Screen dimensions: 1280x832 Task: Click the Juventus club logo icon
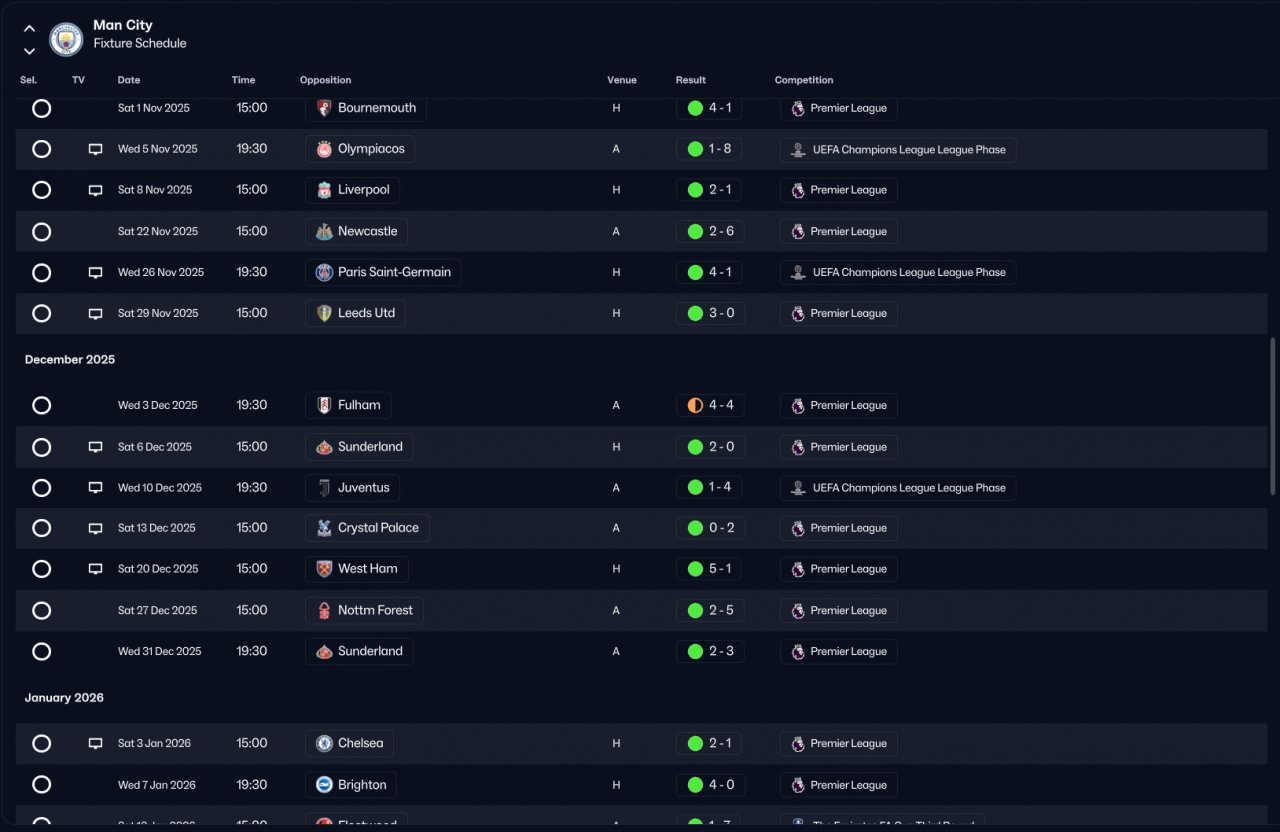pyautogui.click(x=324, y=488)
